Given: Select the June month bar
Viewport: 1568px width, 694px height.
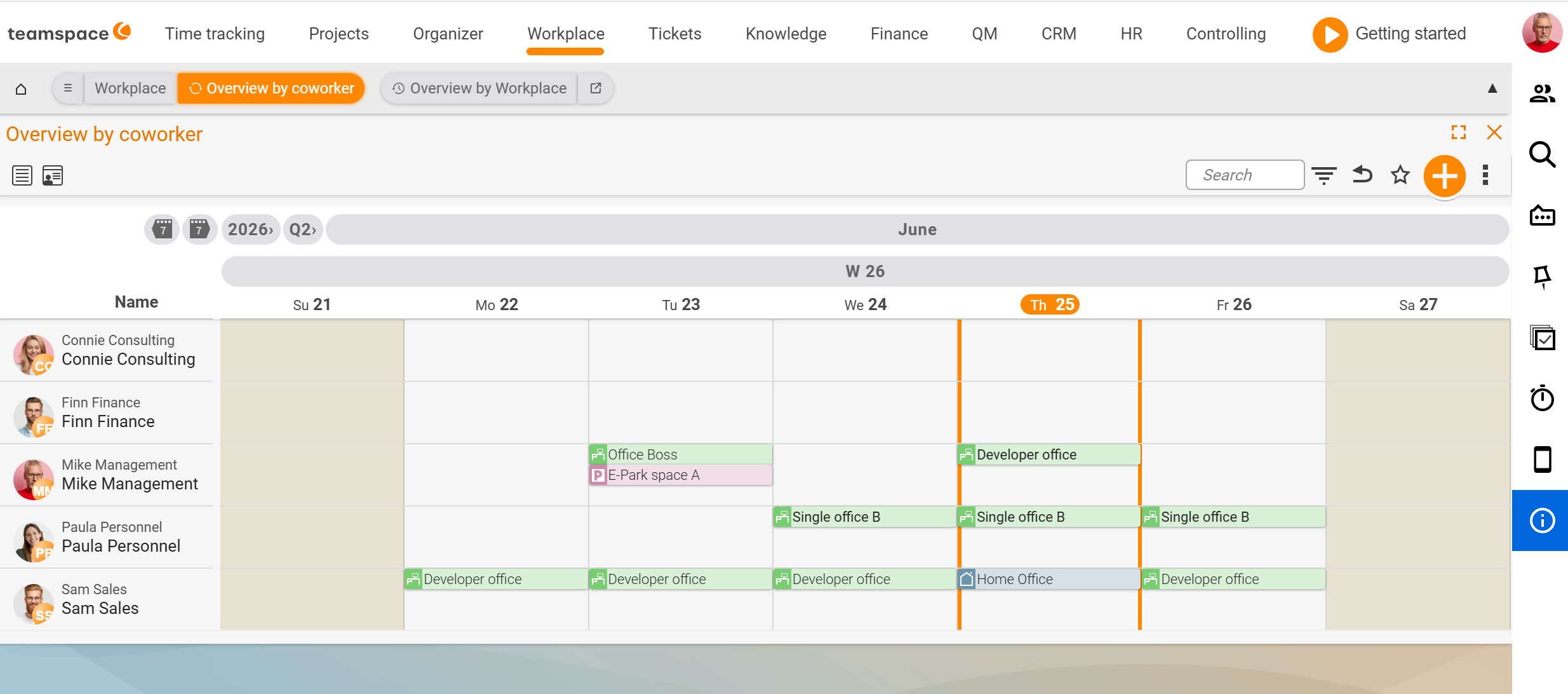Looking at the screenshot, I should 917,229.
